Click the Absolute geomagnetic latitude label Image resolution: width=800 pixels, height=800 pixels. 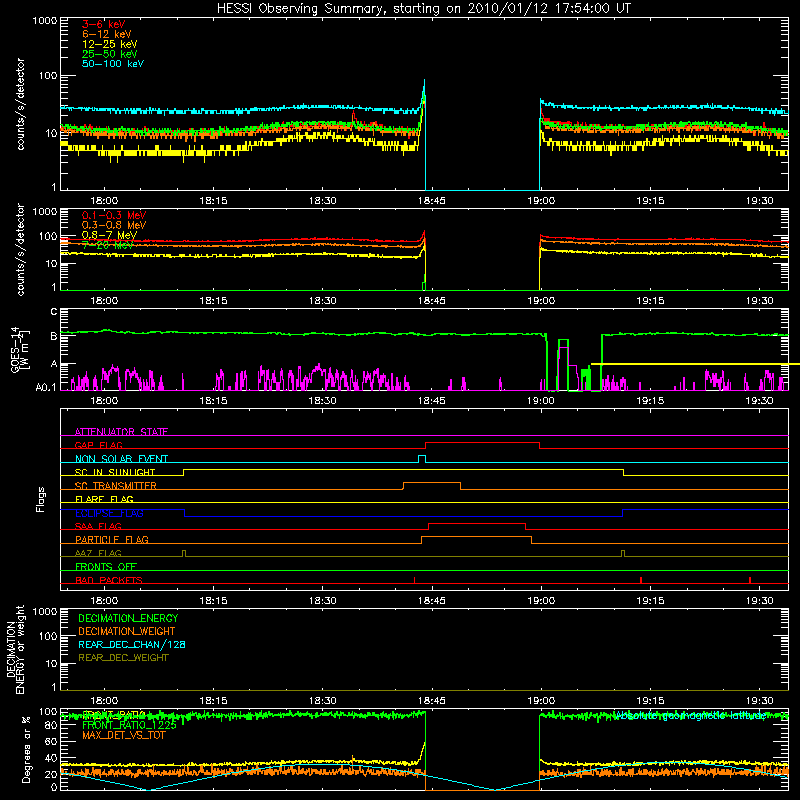pos(690,715)
